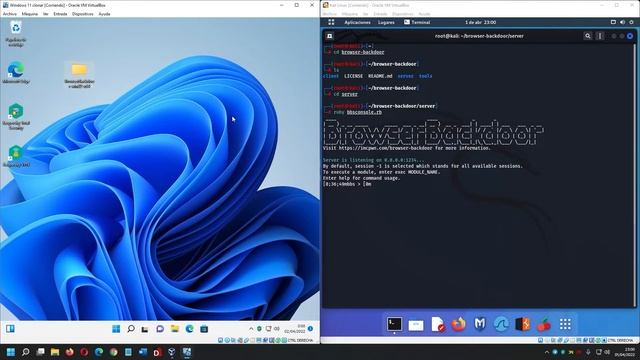The height and width of the screenshot is (360, 640).
Task: Focus the bbs prompt line in terminal
Action: coord(347,184)
